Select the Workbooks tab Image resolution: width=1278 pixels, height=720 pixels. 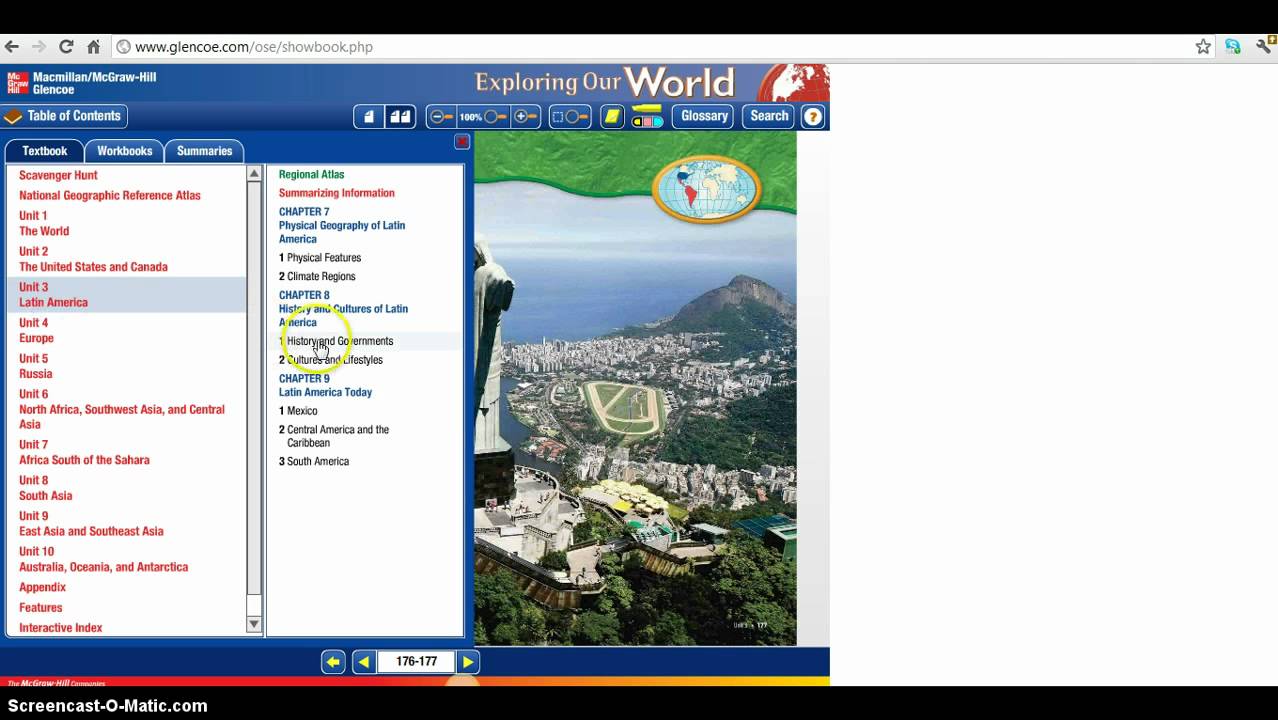tap(124, 151)
